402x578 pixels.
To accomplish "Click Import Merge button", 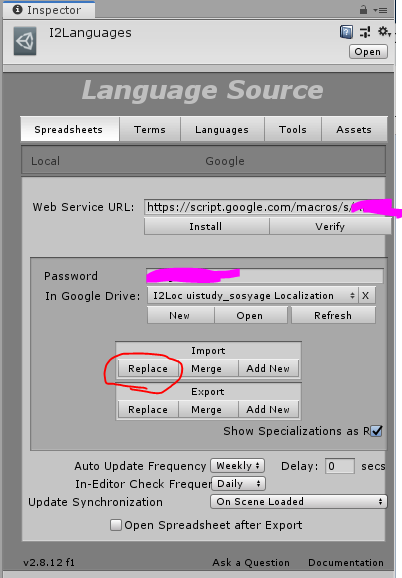I will [208, 369].
